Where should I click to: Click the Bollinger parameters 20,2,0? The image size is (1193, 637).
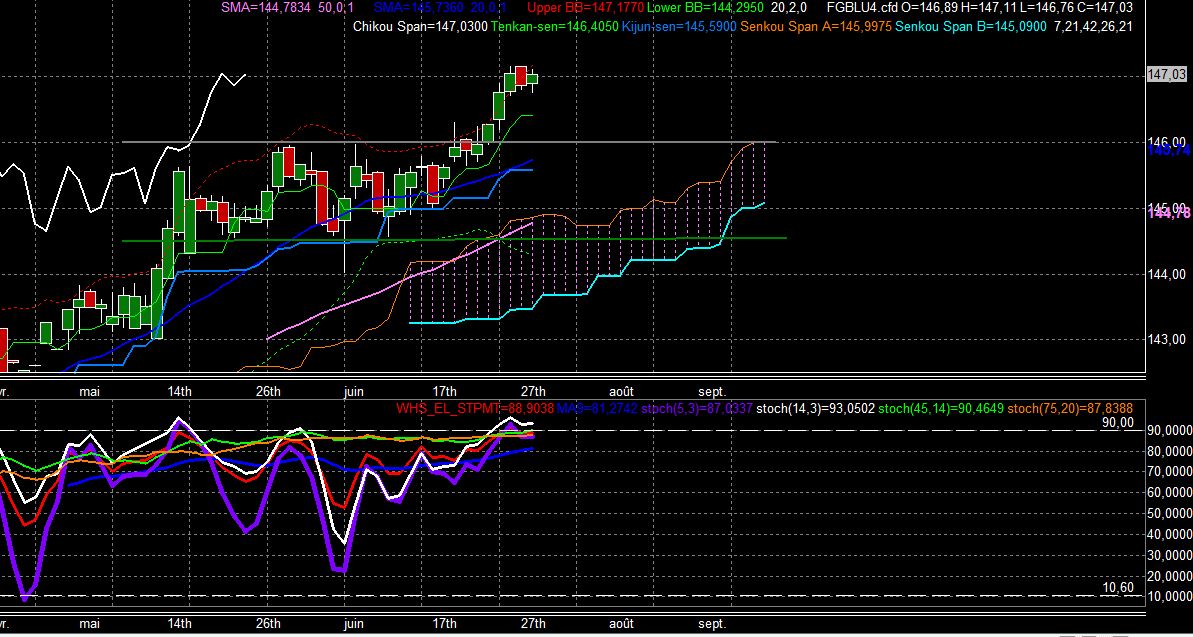point(790,8)
